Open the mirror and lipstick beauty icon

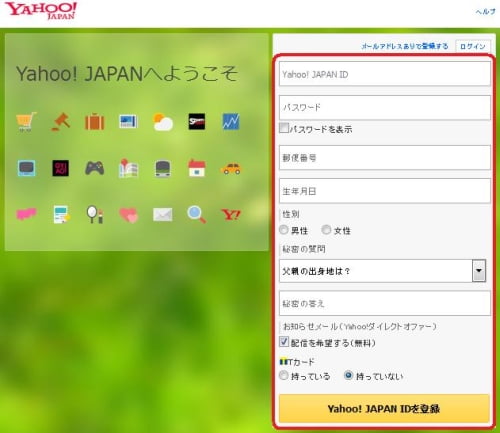point(95,215)
